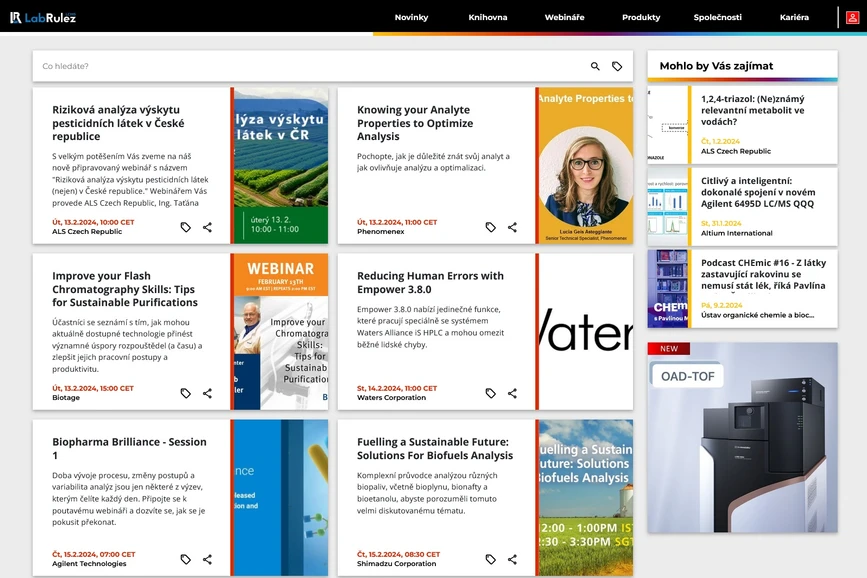
Task: Click 'Mohlo by Vás zajímat' heading
Action: pos(716,66)
